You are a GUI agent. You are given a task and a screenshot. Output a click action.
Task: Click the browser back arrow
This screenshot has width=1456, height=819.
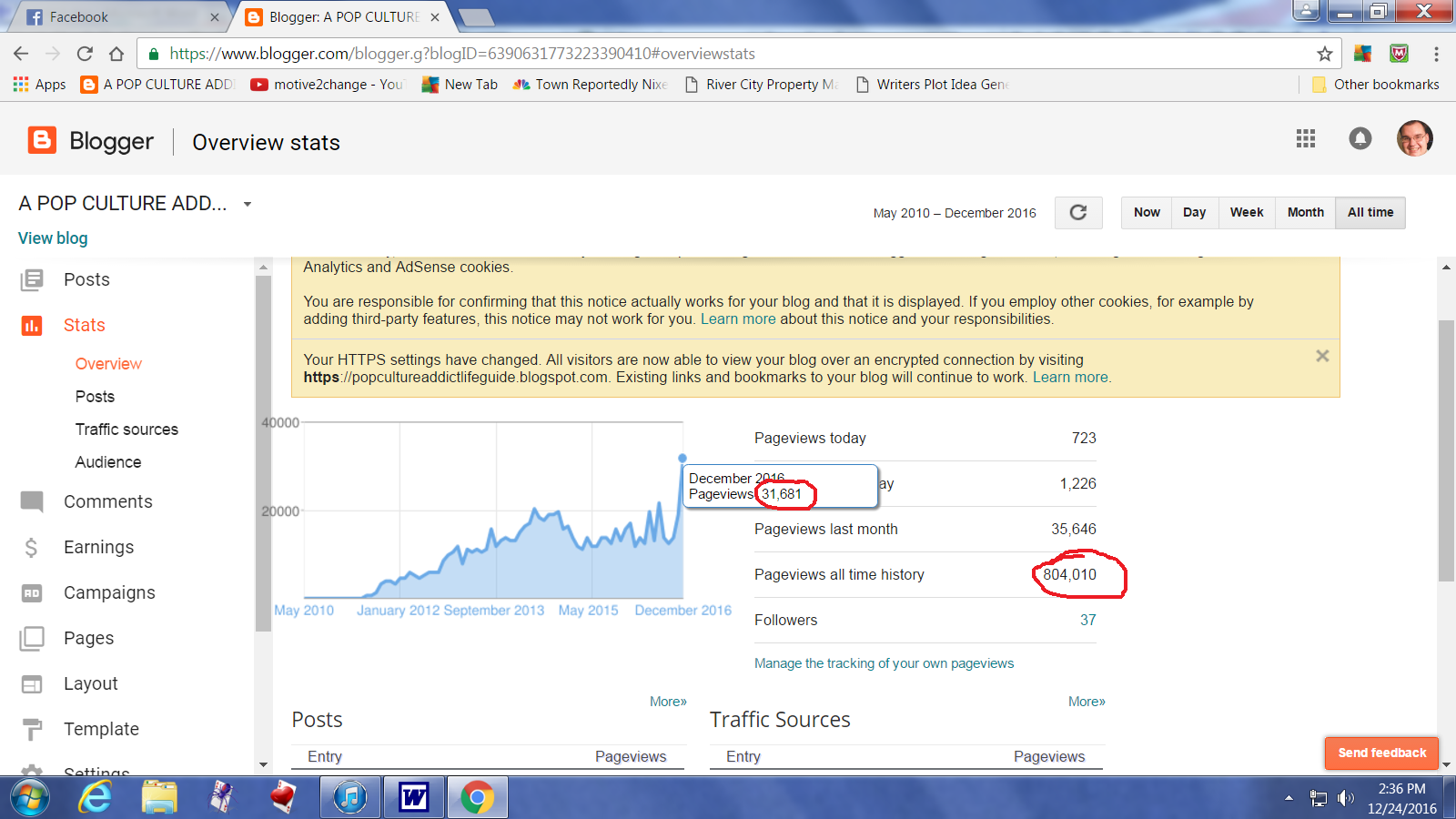(x=21, y=54)
